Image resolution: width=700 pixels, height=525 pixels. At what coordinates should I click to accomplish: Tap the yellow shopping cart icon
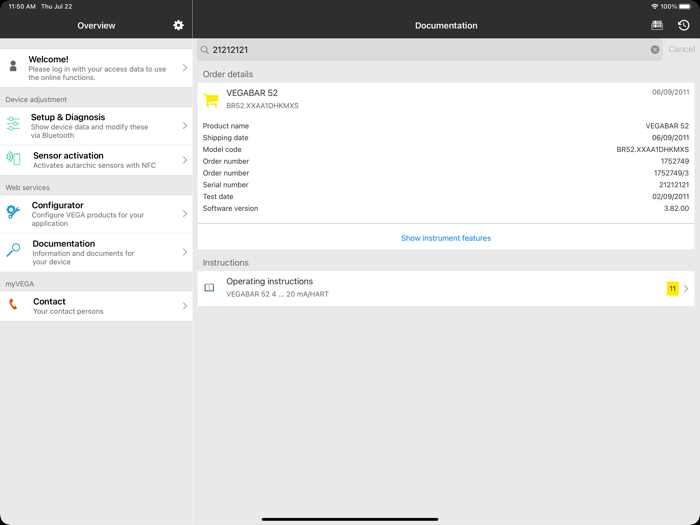[211, 100]
